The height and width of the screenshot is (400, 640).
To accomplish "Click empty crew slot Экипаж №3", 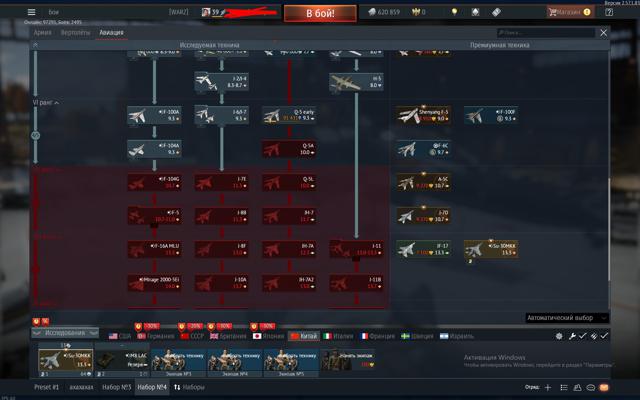I will [x=178, y=362].
